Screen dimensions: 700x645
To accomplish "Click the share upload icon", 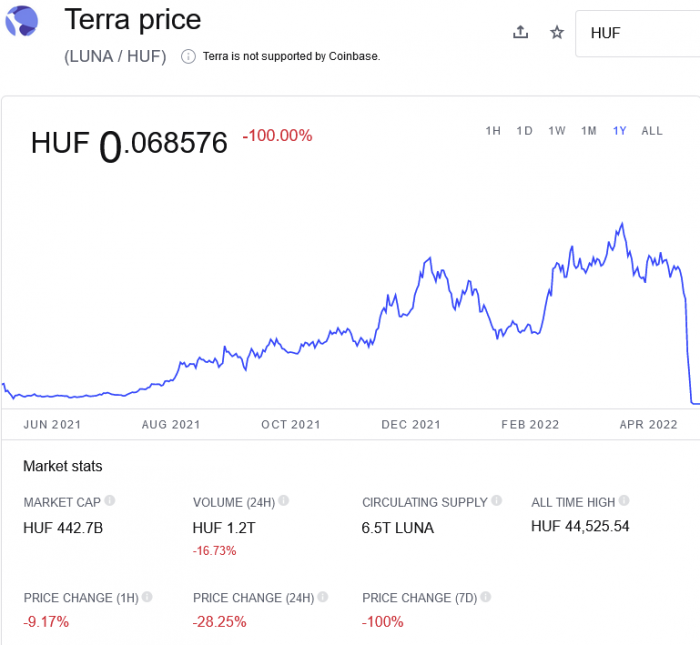I will (520, 32).
